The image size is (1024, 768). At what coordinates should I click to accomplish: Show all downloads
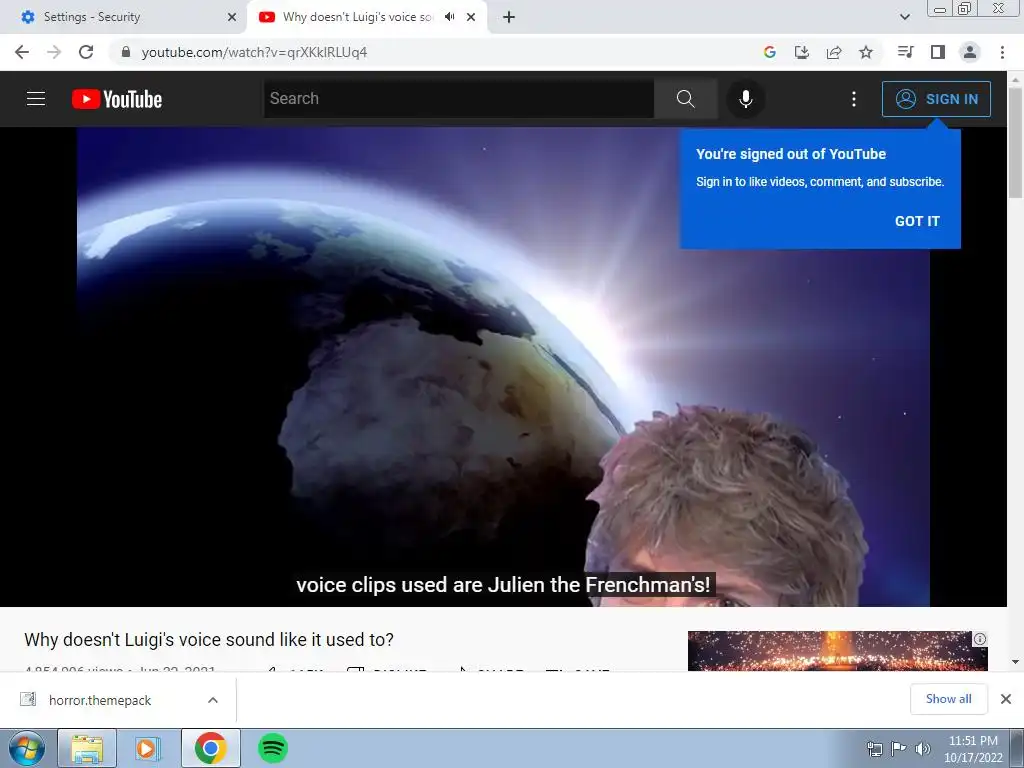949,699
